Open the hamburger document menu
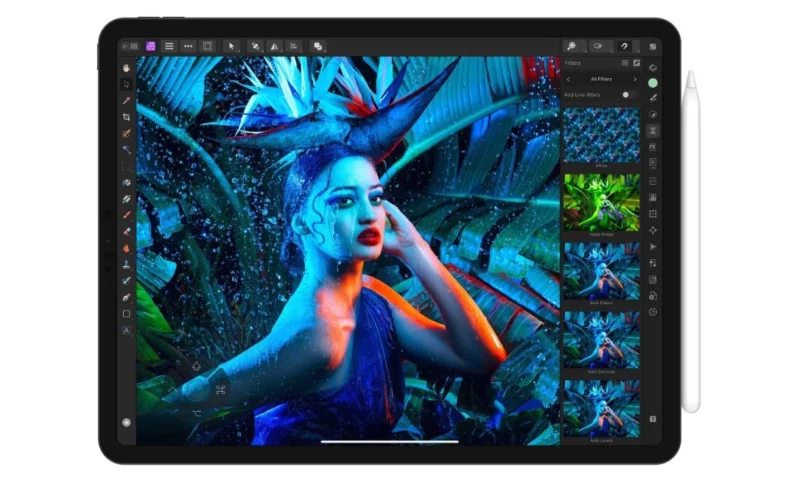This screenshot has height=500, width=800. (x=169, y=46)
